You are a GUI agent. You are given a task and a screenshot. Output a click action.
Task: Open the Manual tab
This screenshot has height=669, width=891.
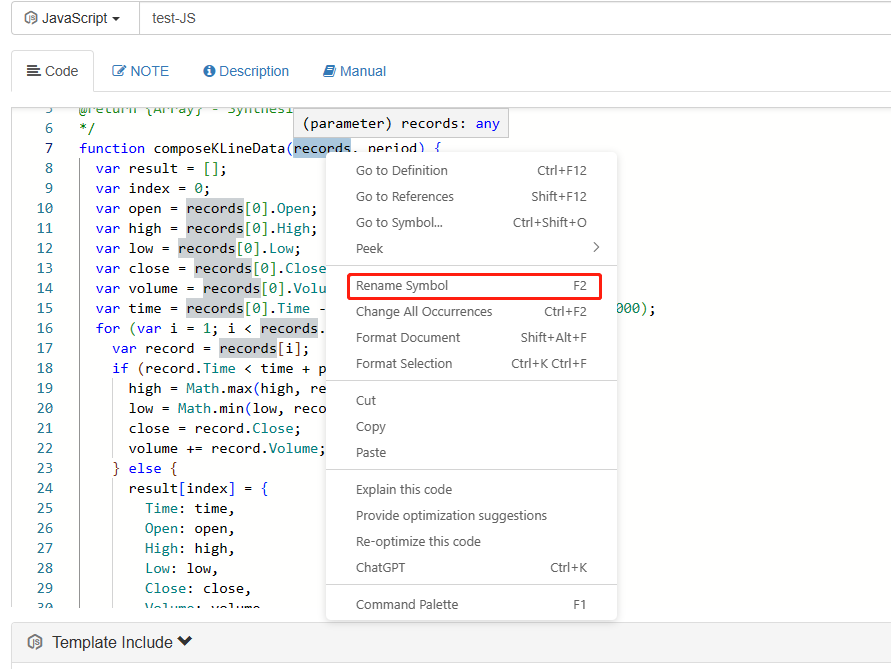point(354,71)
